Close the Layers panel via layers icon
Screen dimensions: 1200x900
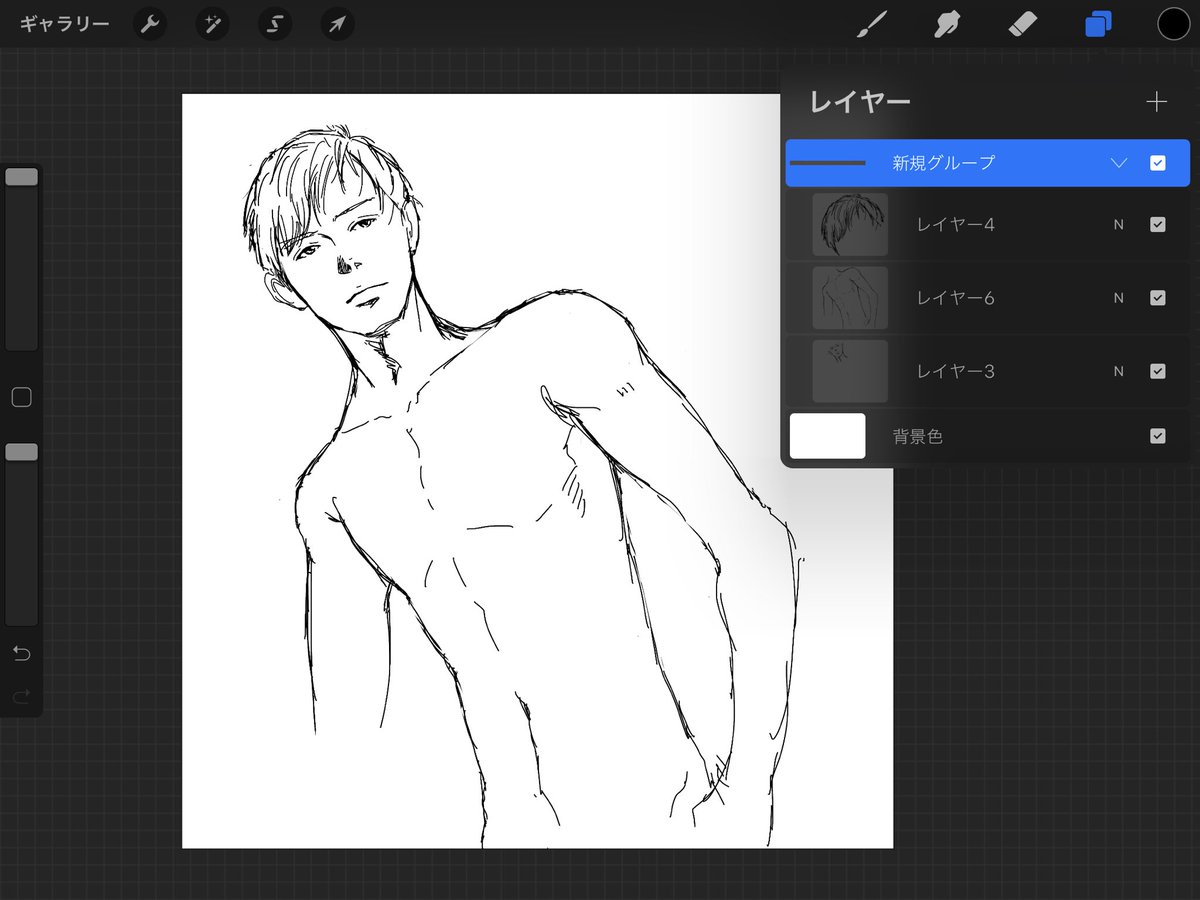pos(1098,24)
